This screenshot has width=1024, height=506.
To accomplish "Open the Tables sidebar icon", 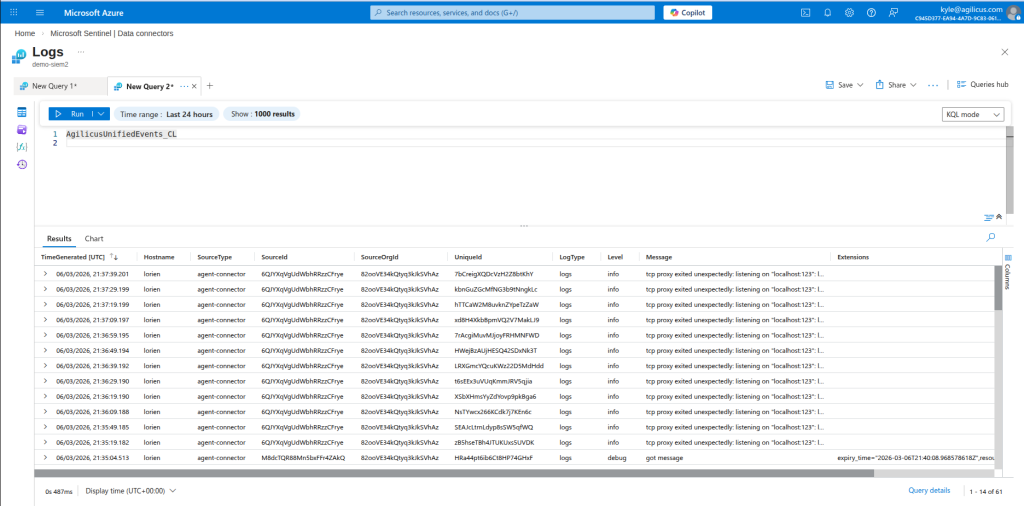I will click(22, 112).
